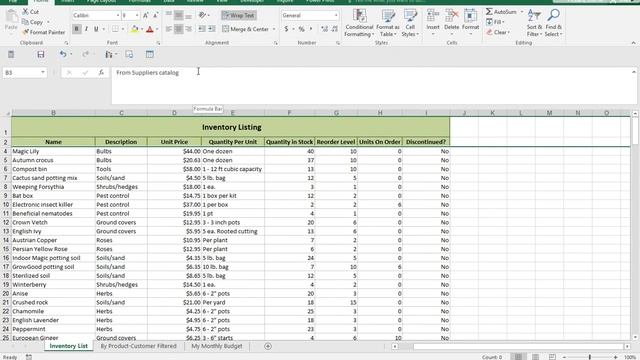Toggle Italic formatting
640x360 pixels.
[86, 29]
